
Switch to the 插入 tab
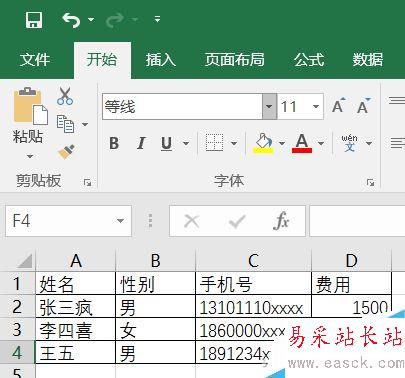(161, 60)
